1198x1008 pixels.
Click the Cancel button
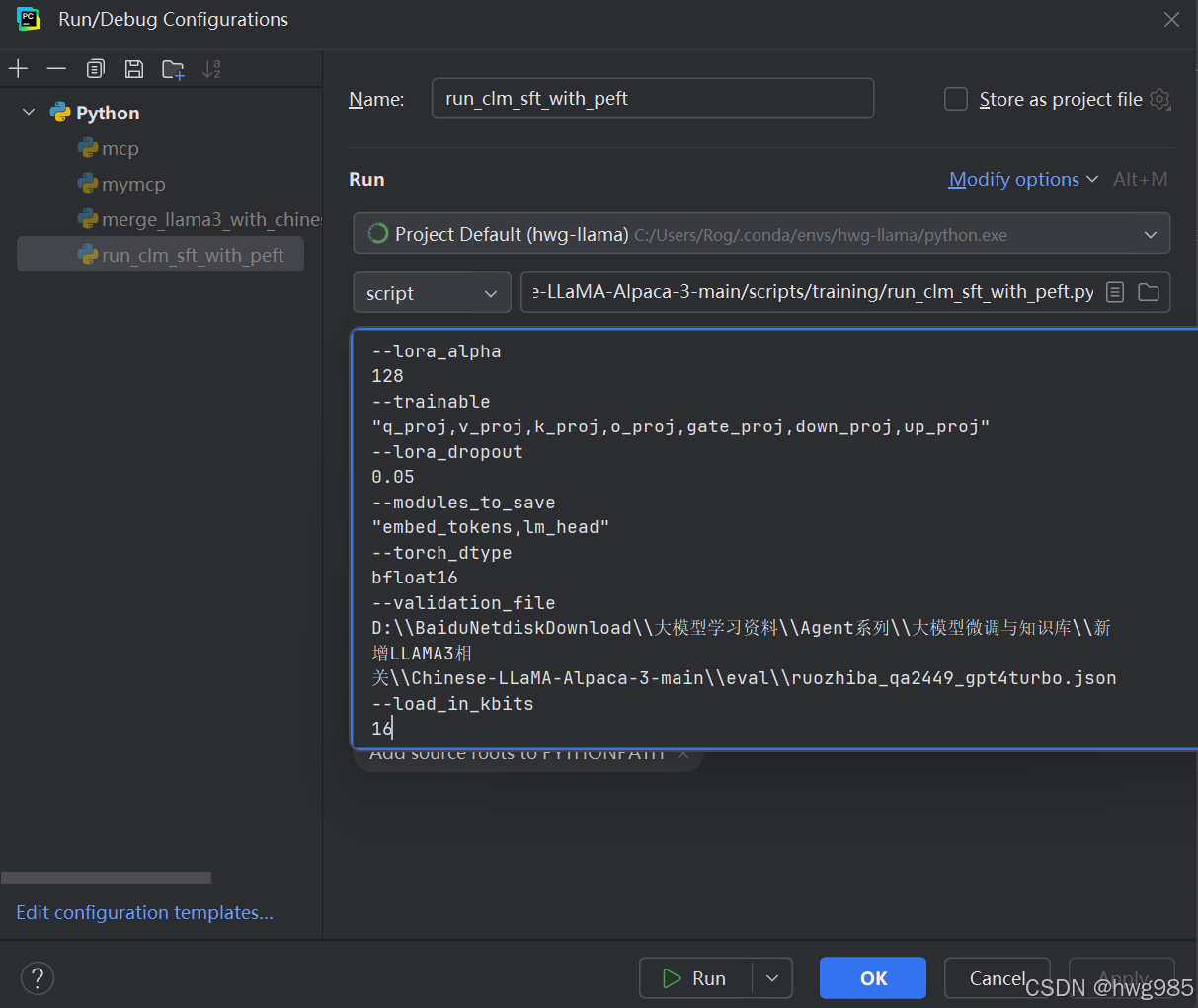pos(998,978)
